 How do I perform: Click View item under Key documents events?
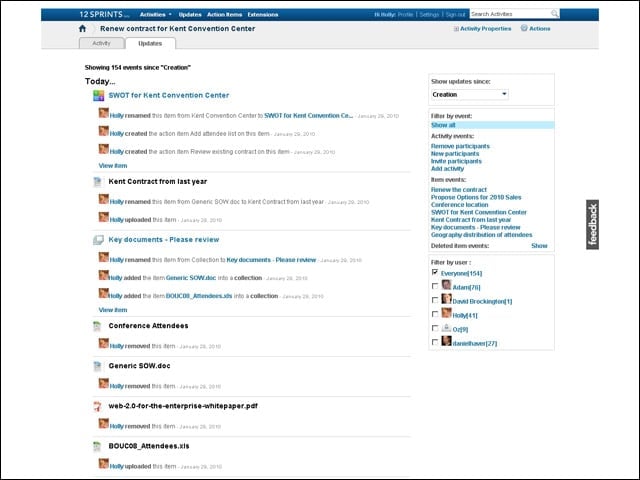click(113, 310)
